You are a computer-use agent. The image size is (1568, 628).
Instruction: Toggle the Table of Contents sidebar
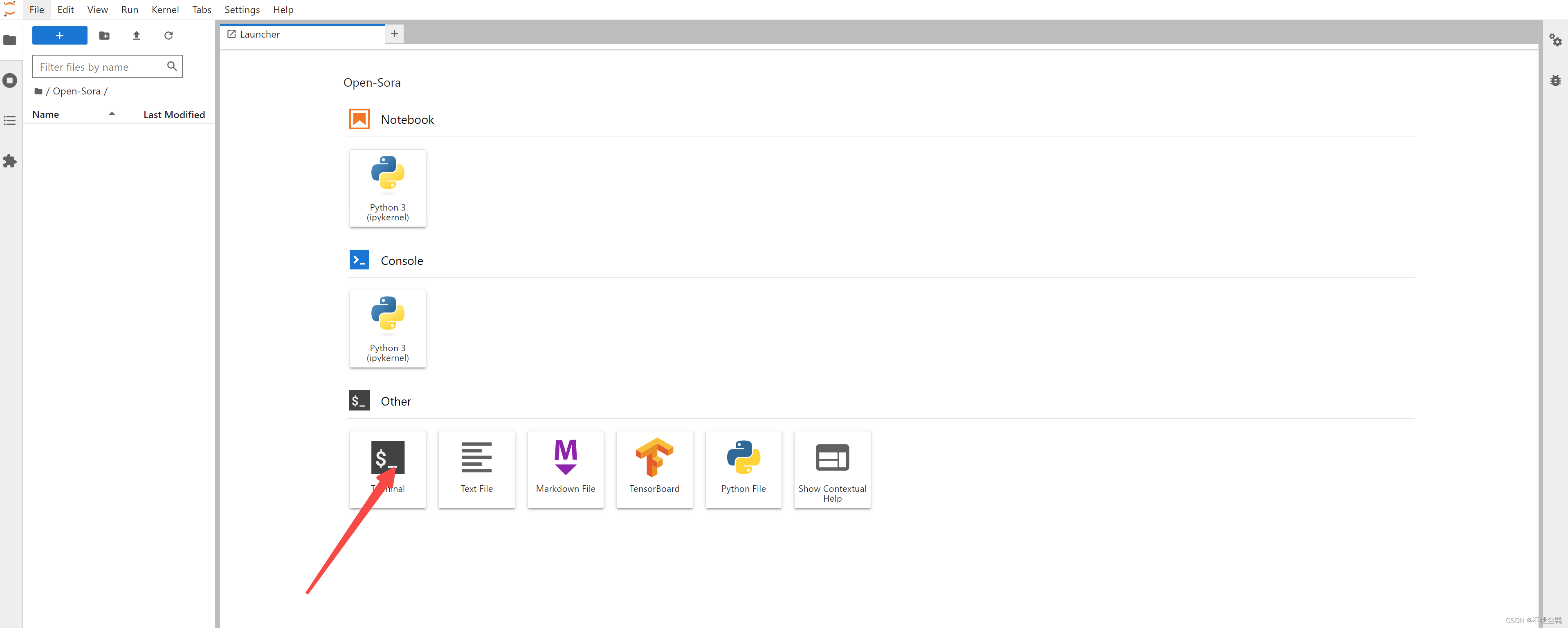(x=10, y=121)
